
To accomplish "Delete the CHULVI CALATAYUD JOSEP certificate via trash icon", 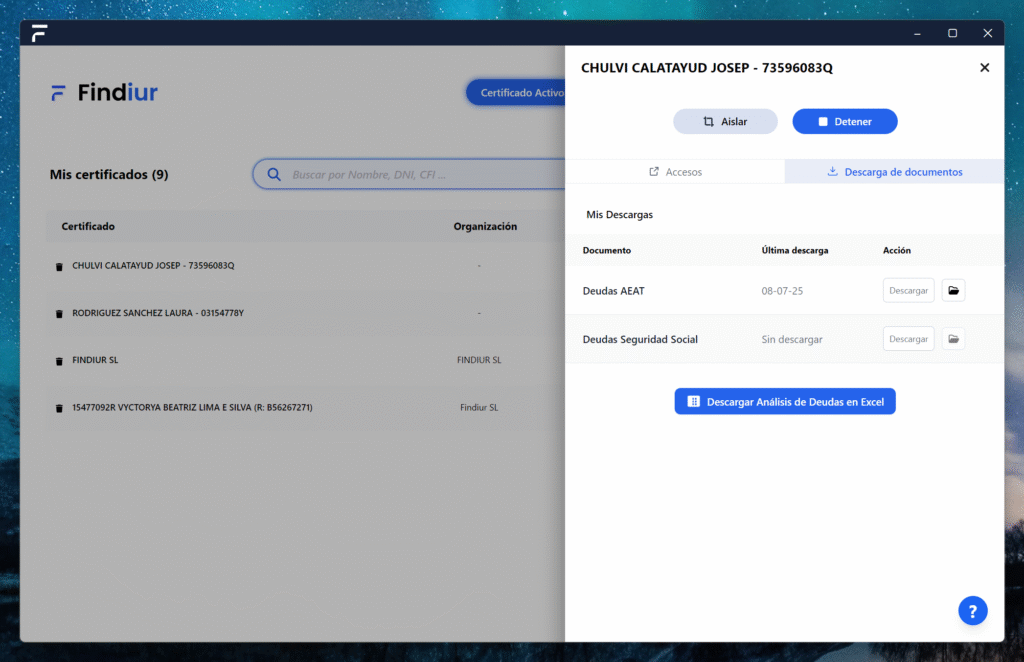I will (x=59, y=266).
